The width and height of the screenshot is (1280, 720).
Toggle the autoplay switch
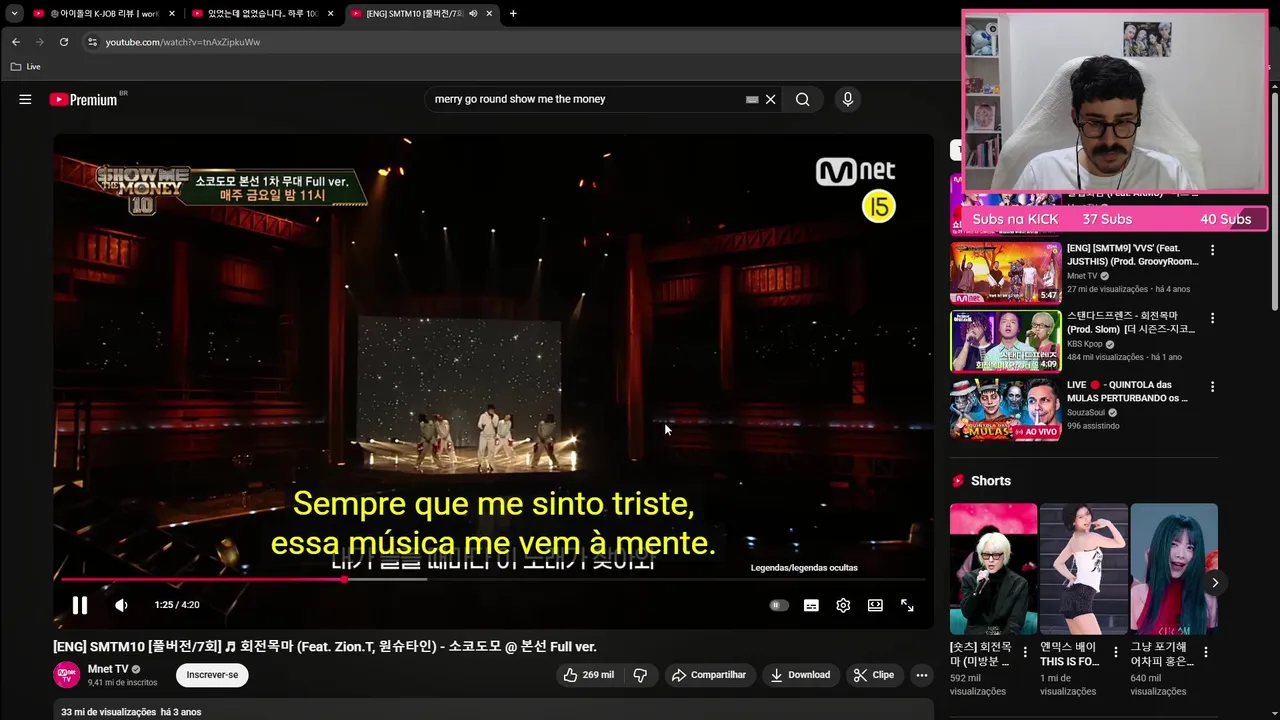pyautogui.click(x=779, y=605)
